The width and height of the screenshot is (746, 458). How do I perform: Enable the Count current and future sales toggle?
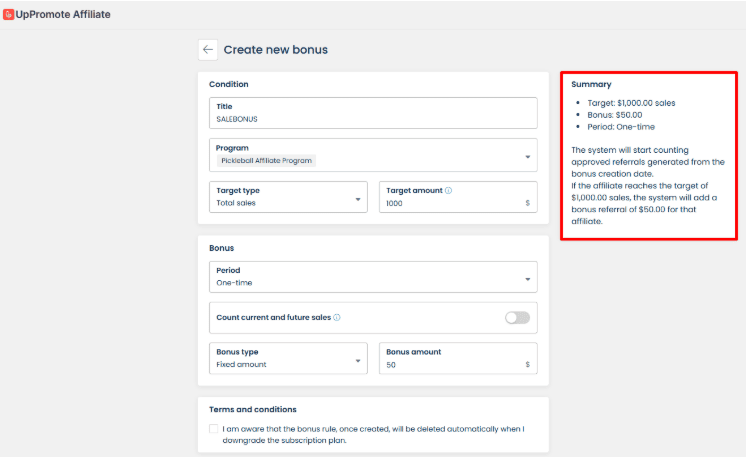pyautogui.click(x=517, y=318)
